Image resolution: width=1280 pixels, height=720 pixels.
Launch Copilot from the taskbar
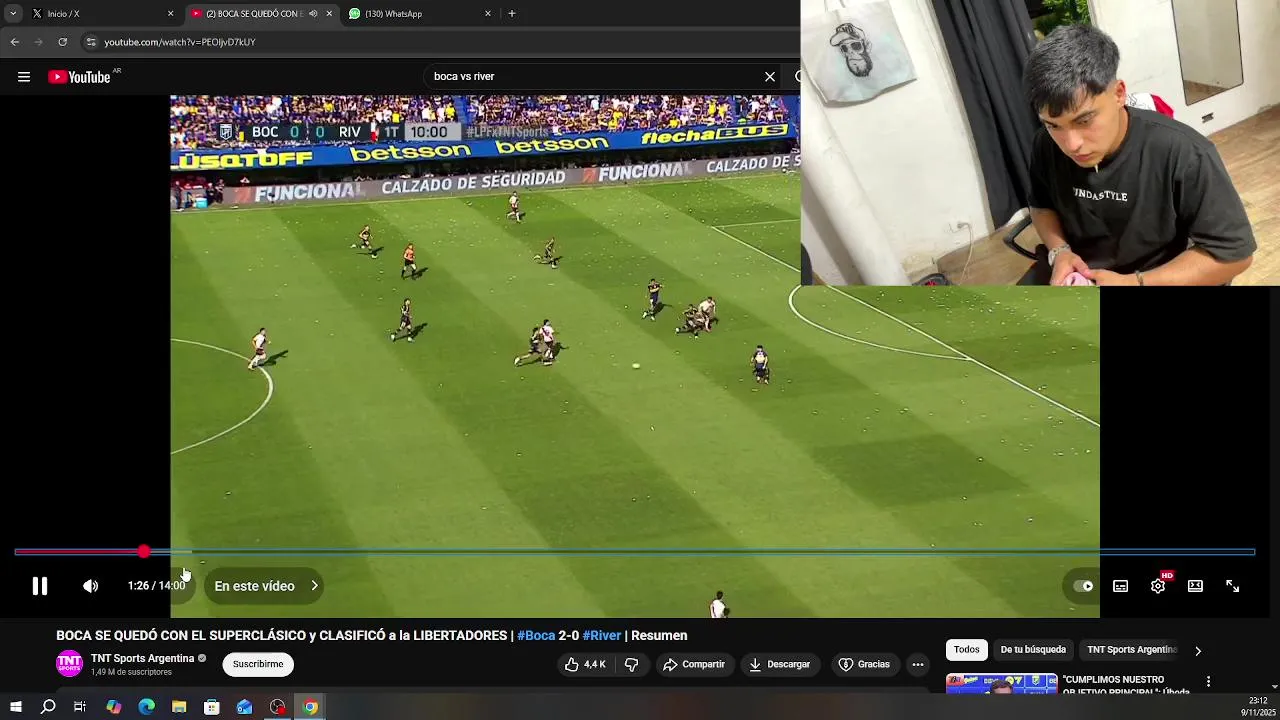114,707
